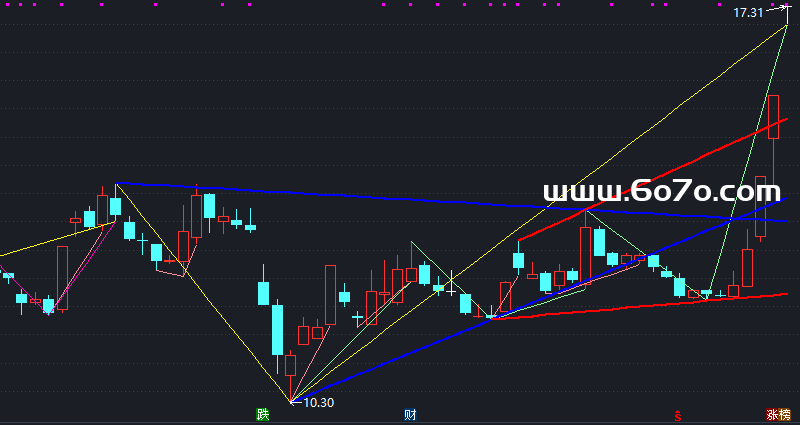Click the 涨榜 badge at the bottom right
This screenshot has height=425, width=800.
(778, 414)
